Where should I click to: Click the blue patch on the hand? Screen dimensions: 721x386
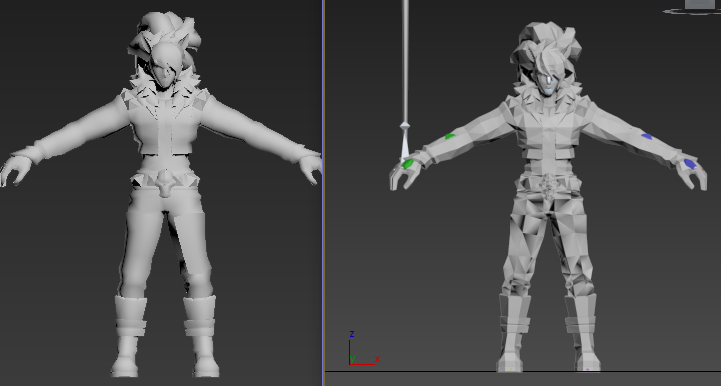point(689,163)
